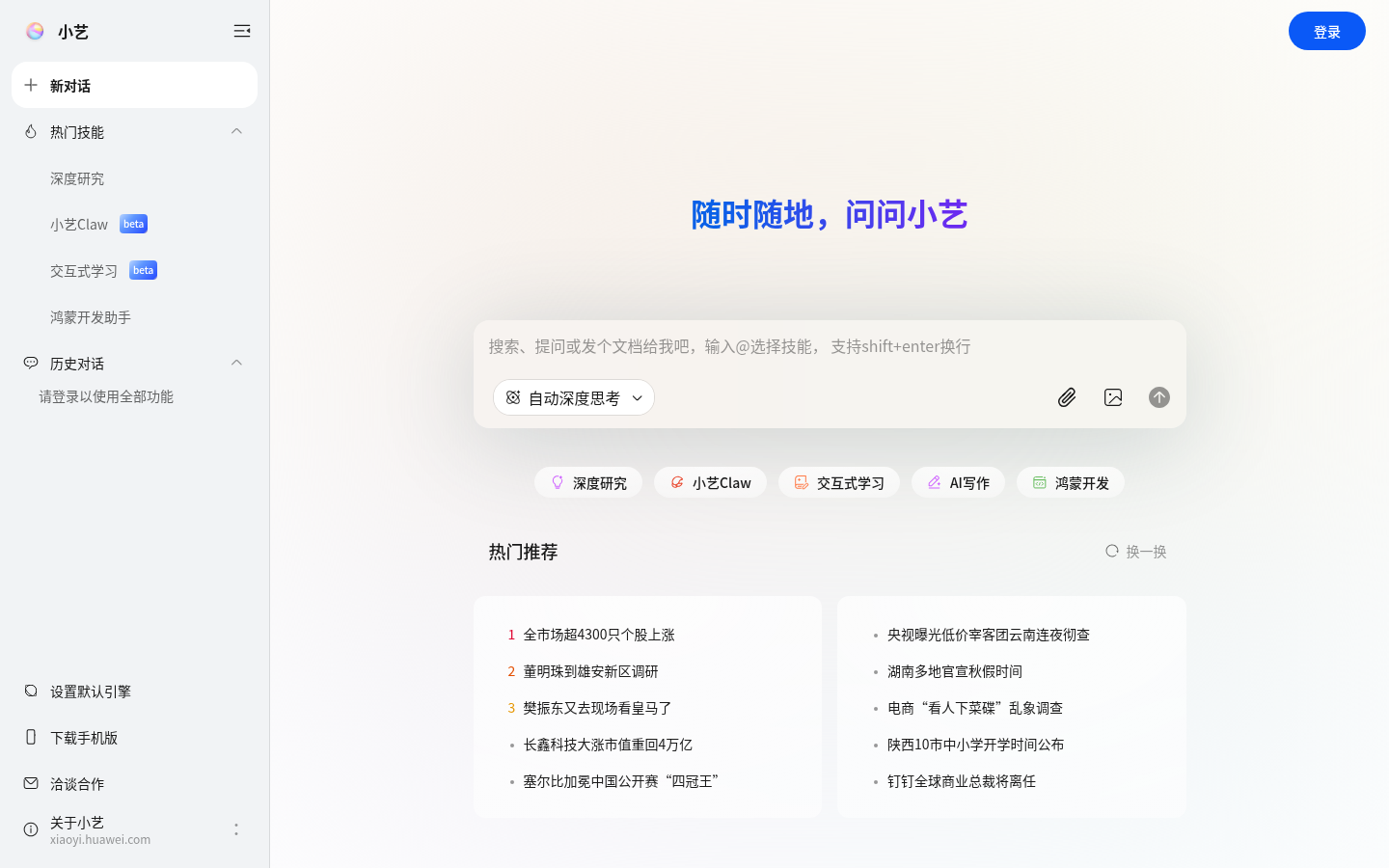Open topic 长鑫科技大涨市值重回4万亿
This screenshot has width=1389, height=868.
(x=608, y=745)
